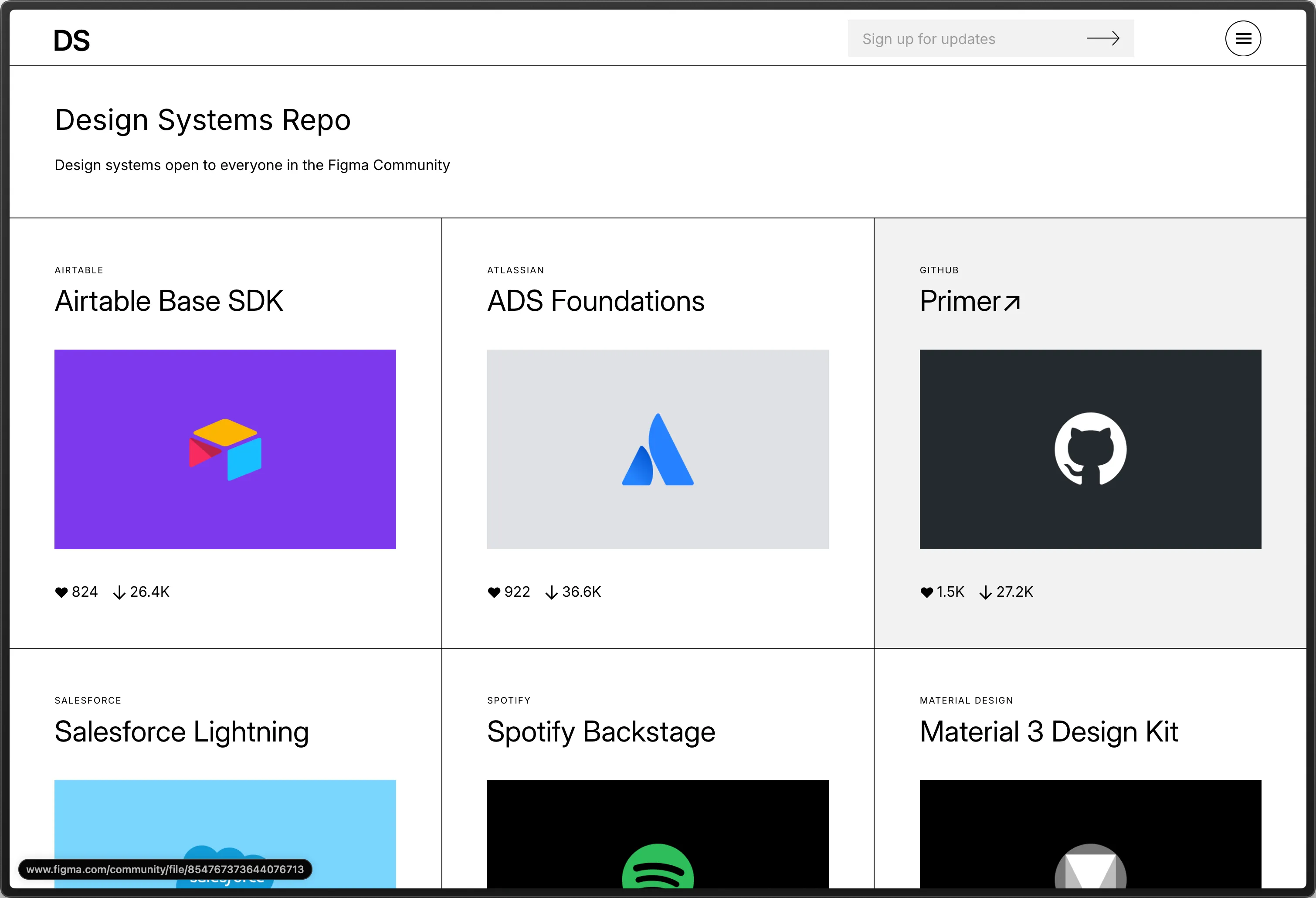1316x898 pixels.
Task: Open the Material 3 Design Kit title
Action: 1049,731
